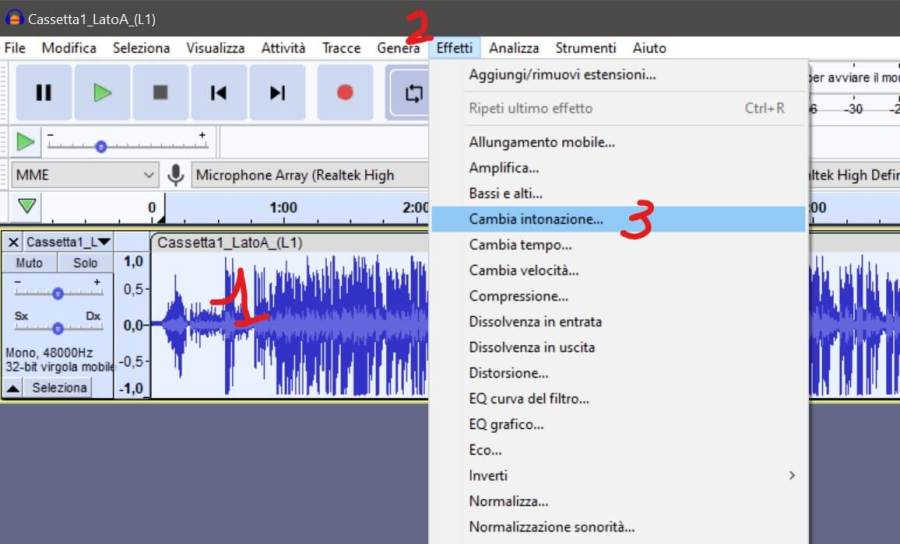Viewport: 900px width, 544px height.
Task: Click the timeline ruler at 1:00
Action: pos(283,208)
